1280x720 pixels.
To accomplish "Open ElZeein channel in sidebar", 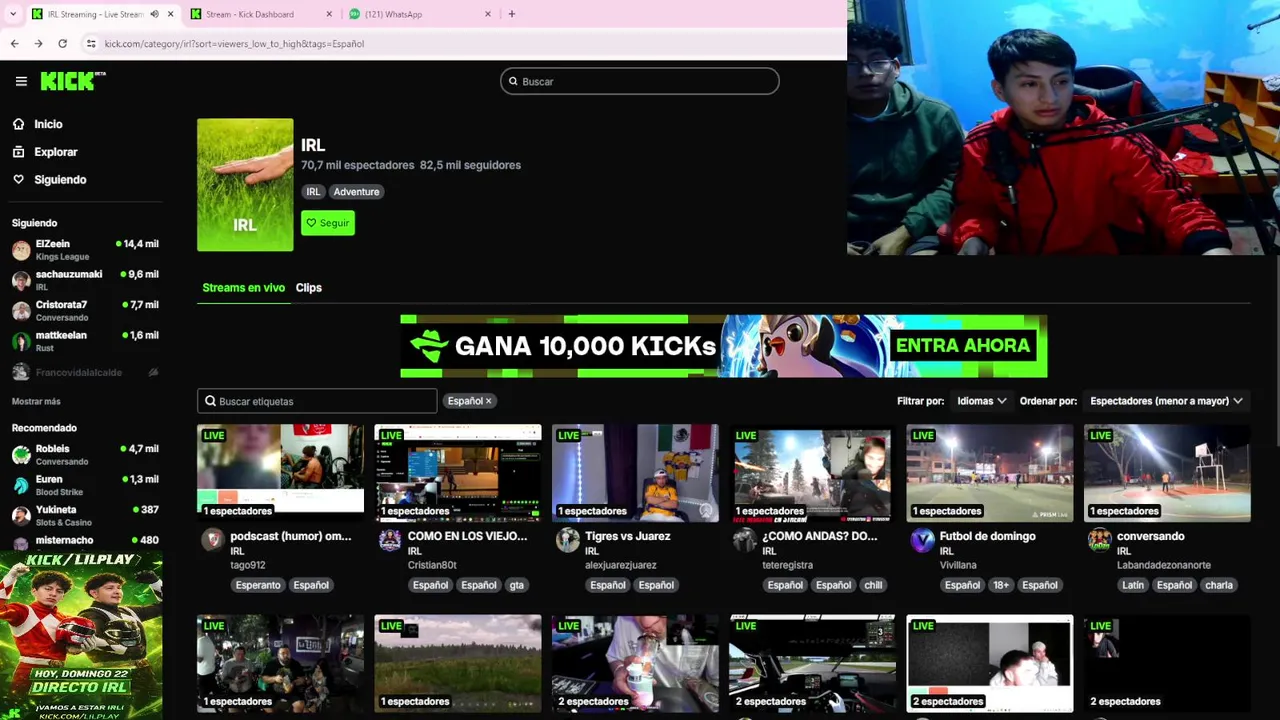I will click(x=85, y=250).
